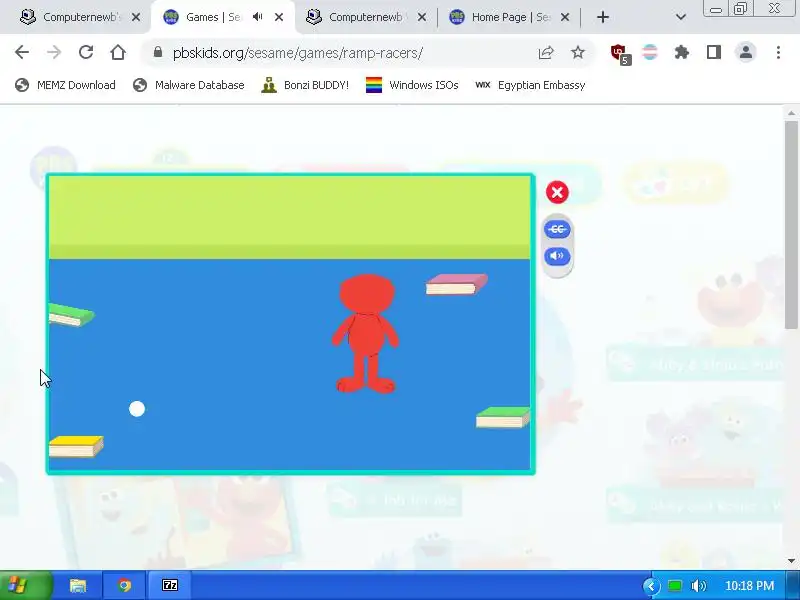Click the green network tray icon
The width and height of the screenshot is (800, 600).
tap(675, 586)
